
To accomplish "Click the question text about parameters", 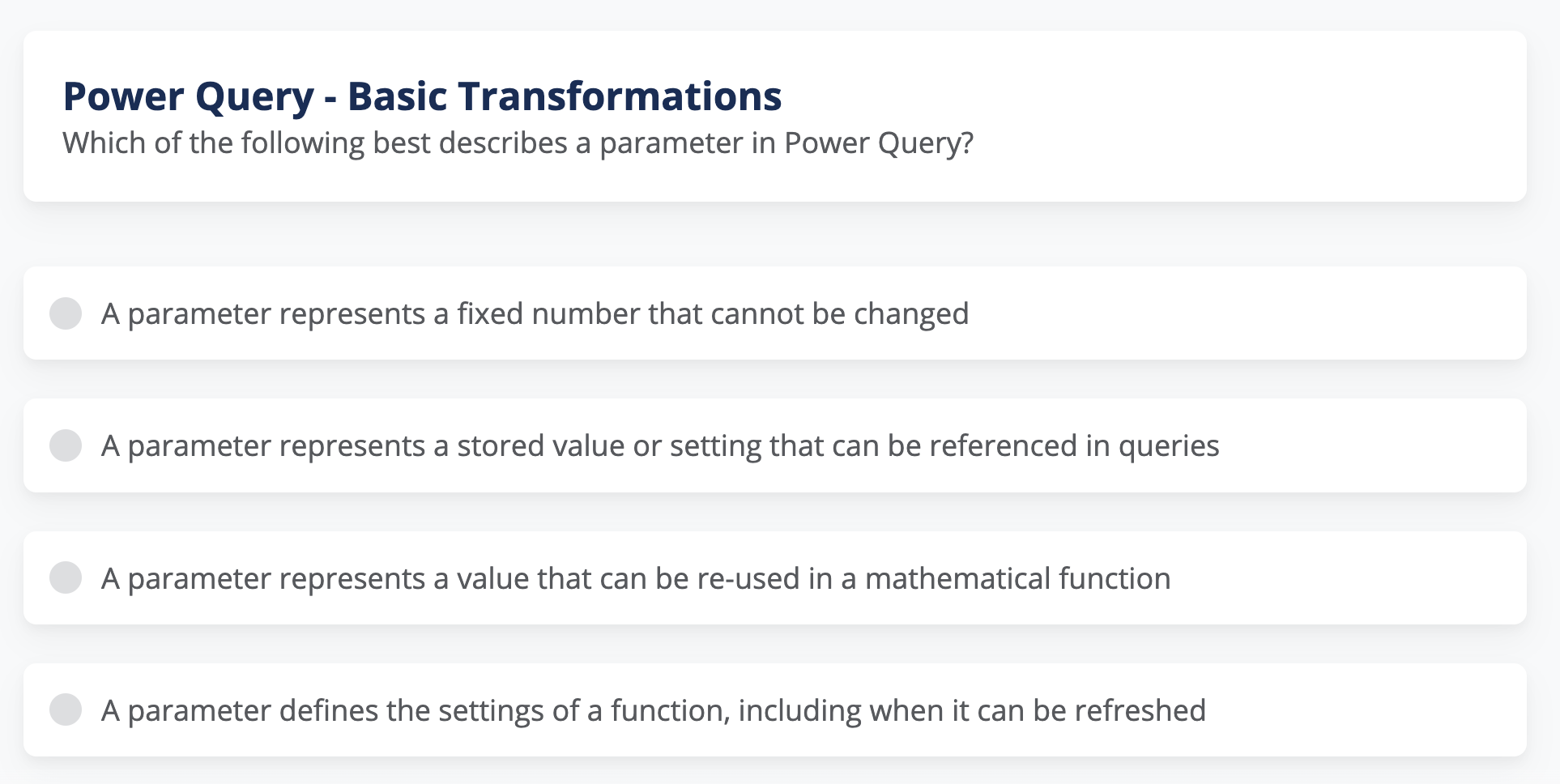I will pyautogui.click(x=517, y=143).
